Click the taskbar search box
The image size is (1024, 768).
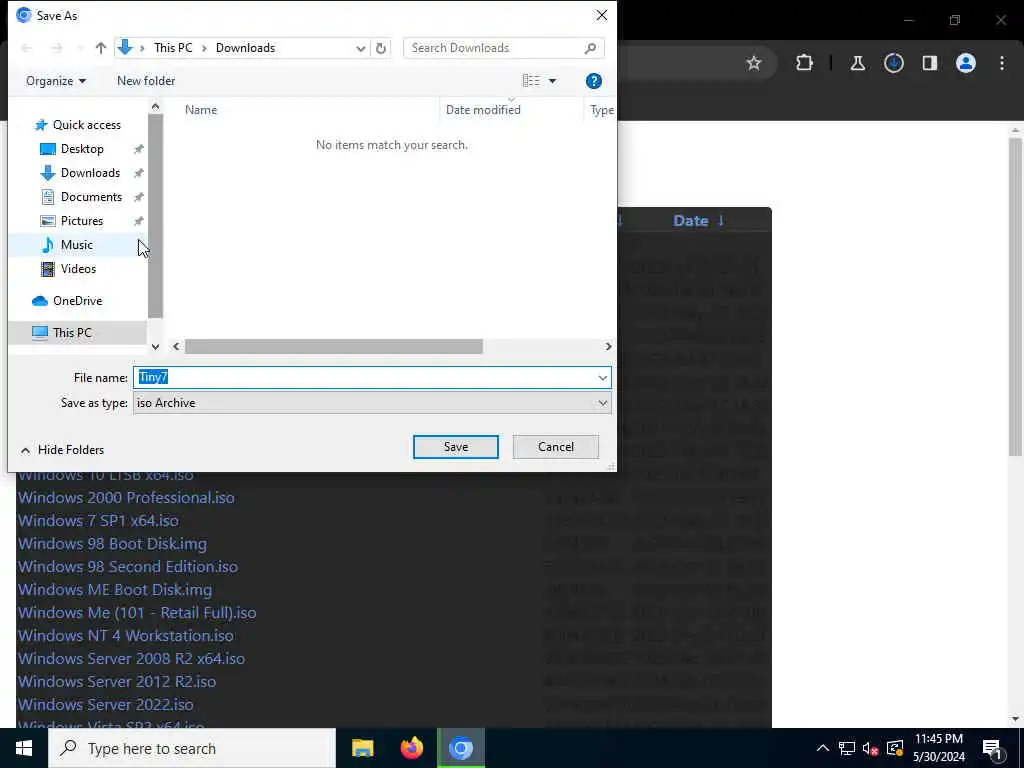click(x=192, y=748)
